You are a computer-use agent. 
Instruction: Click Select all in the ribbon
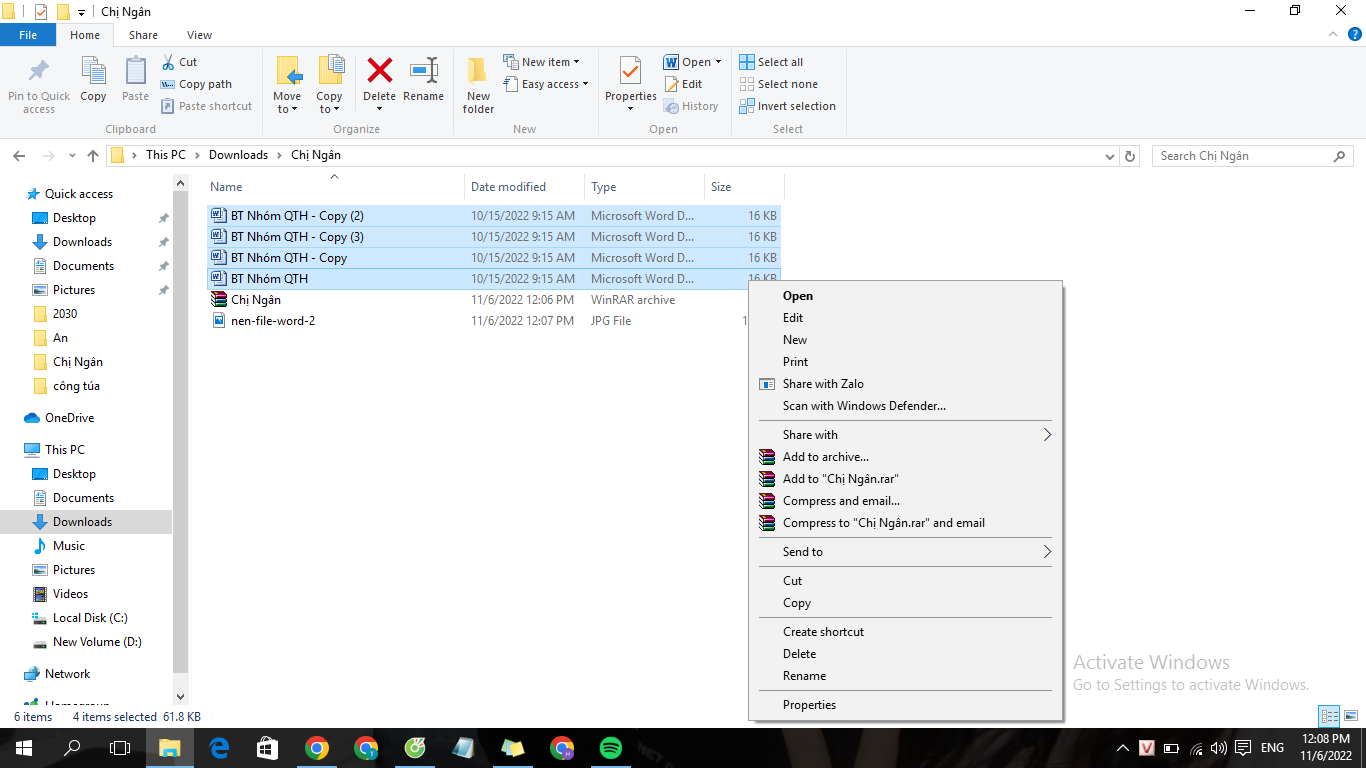771,62
